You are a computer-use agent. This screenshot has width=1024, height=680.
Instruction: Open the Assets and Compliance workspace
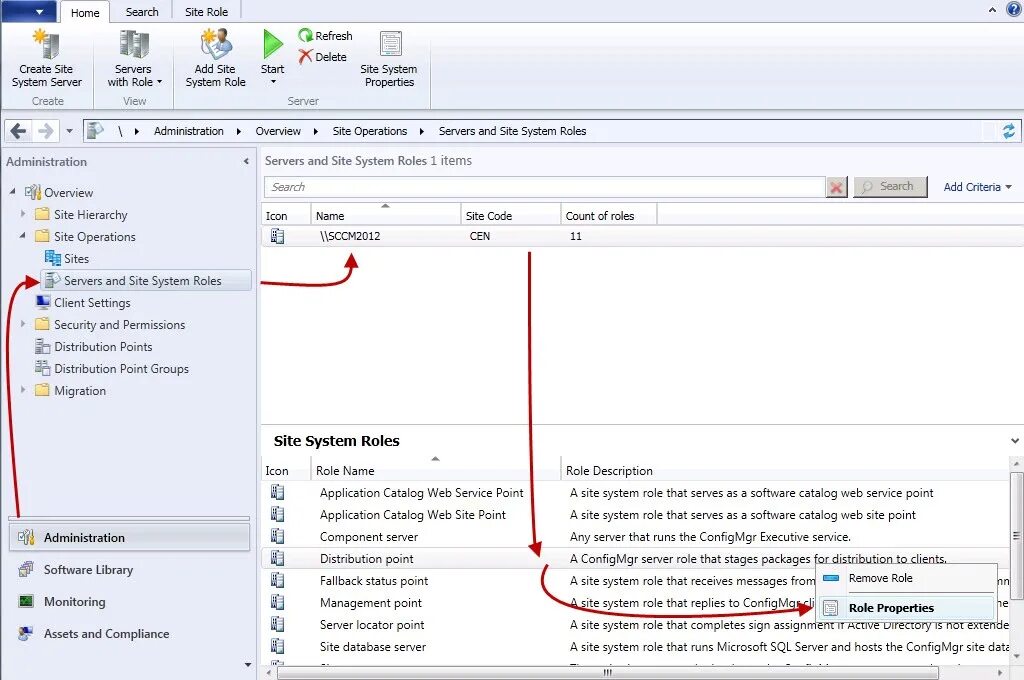(x=129, y=634)
